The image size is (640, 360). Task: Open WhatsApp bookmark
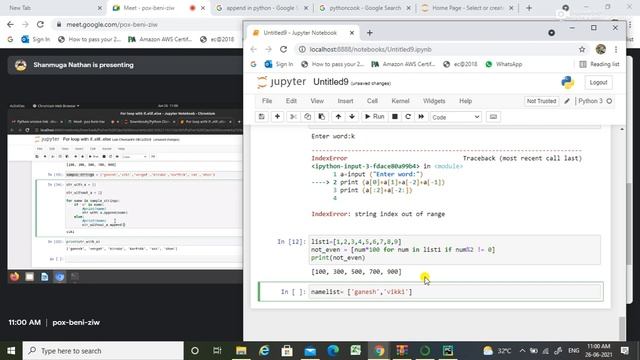[503, 64]
